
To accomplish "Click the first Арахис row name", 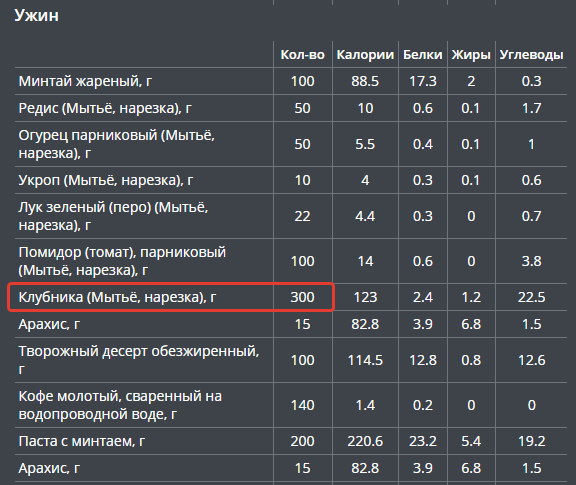I will 49,324.
